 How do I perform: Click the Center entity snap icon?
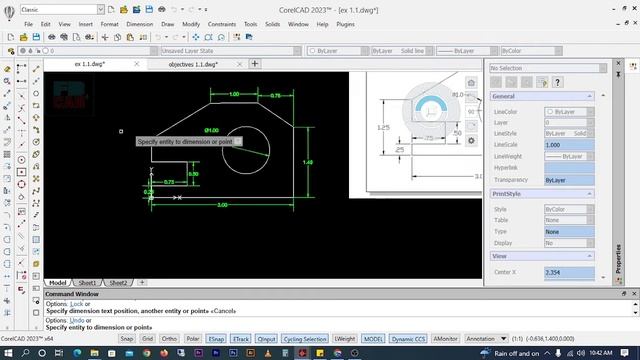[22, 160]
